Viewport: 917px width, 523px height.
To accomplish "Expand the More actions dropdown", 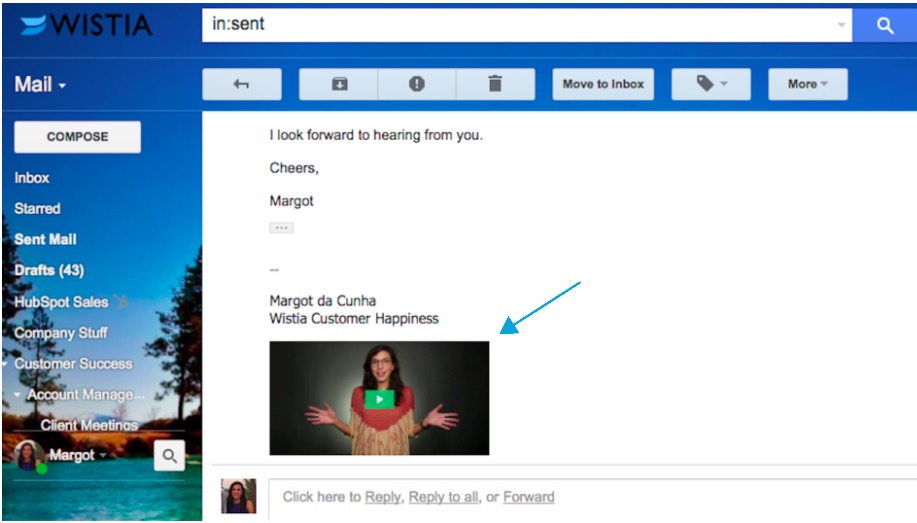I will point(808,84).
